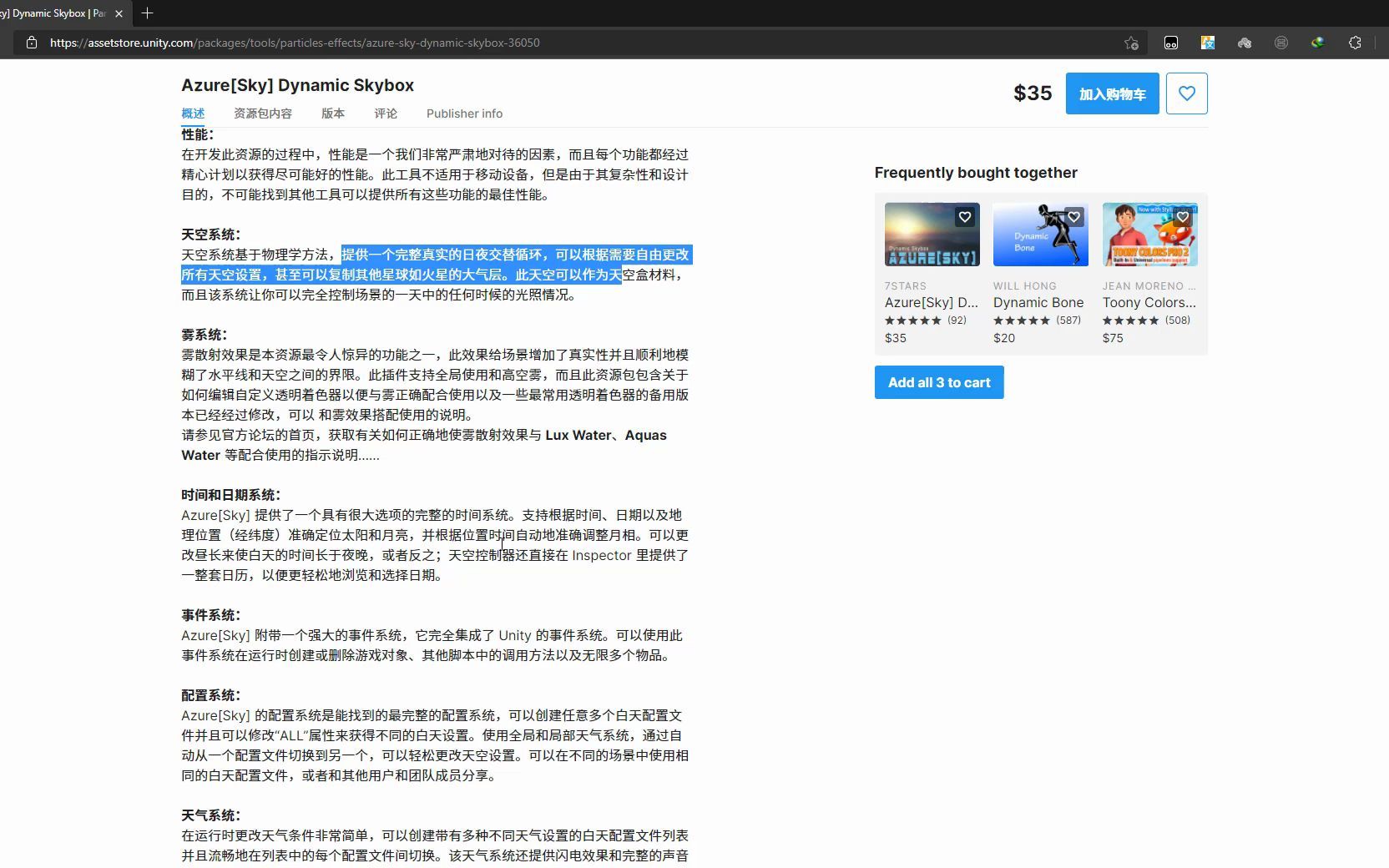This screenshot has height=868, width=1389.
Task: Click the $20 price under Dynamic Bone
Action: [1004, 338]
